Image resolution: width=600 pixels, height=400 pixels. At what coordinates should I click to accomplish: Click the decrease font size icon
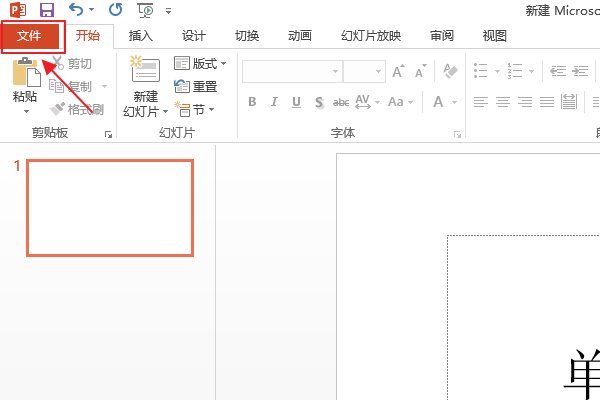point(421,71)
